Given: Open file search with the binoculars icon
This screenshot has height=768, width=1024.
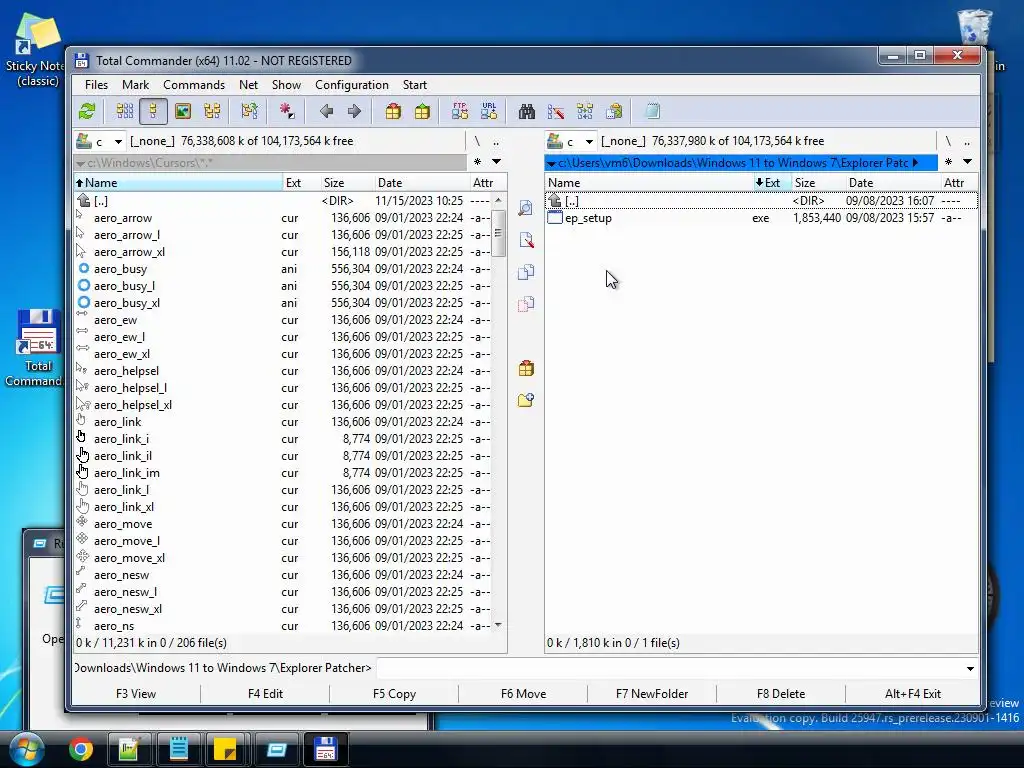Looking at the screenshot, I should (x=527, y=111).
